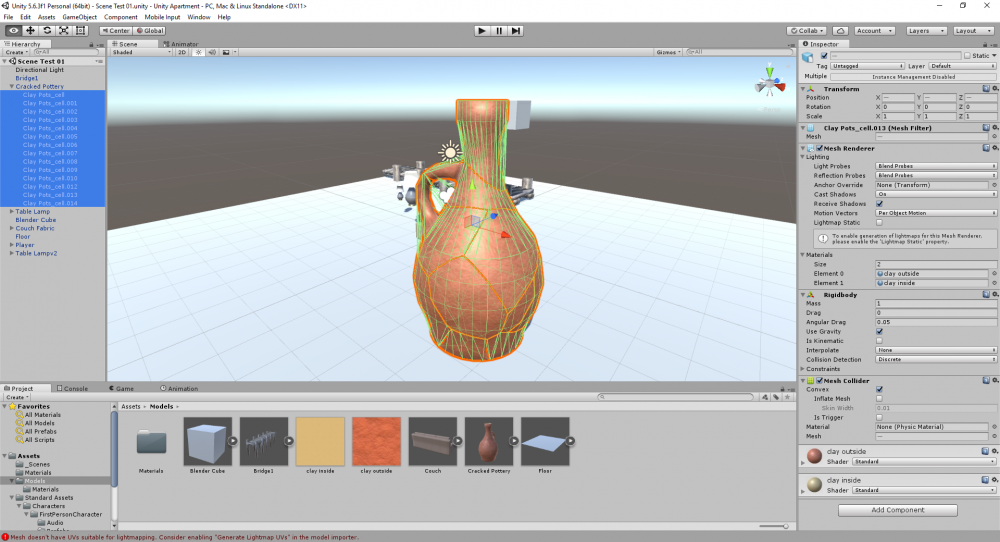Open the Cast Shadows dropdown
Image resolution: width=1000 pixels, height=542 pixels.
pos(936,194)
